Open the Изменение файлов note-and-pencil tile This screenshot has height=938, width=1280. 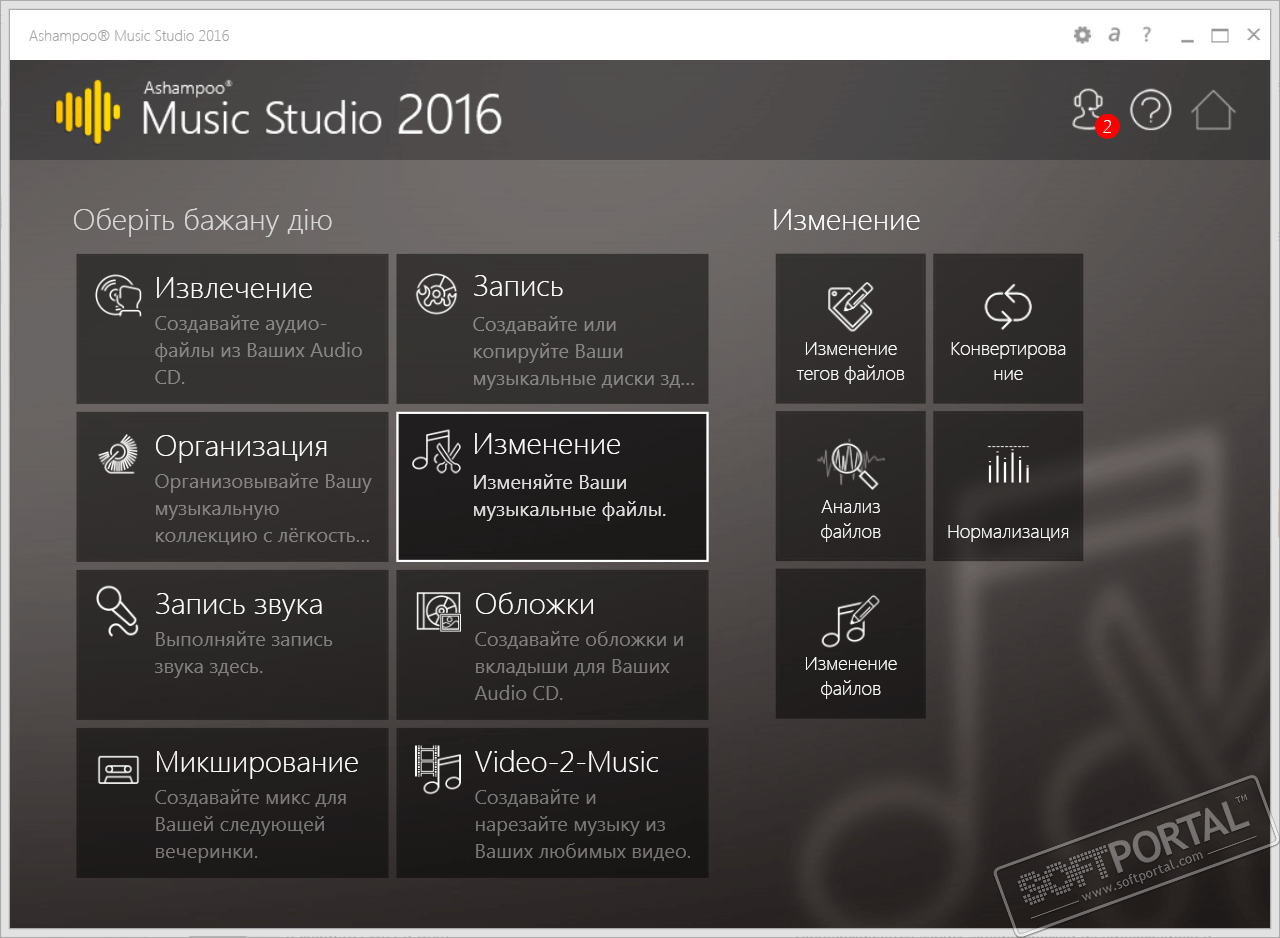[x=851, y=644]
